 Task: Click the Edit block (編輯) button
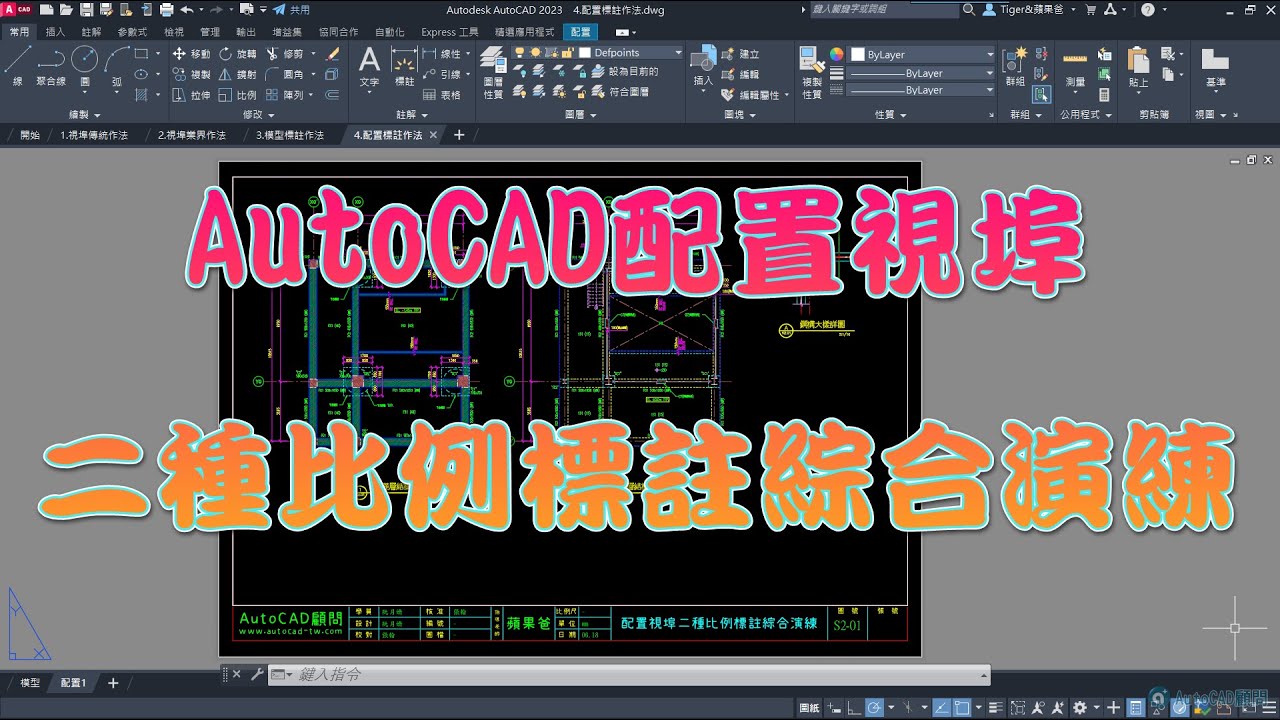(740, 74)
